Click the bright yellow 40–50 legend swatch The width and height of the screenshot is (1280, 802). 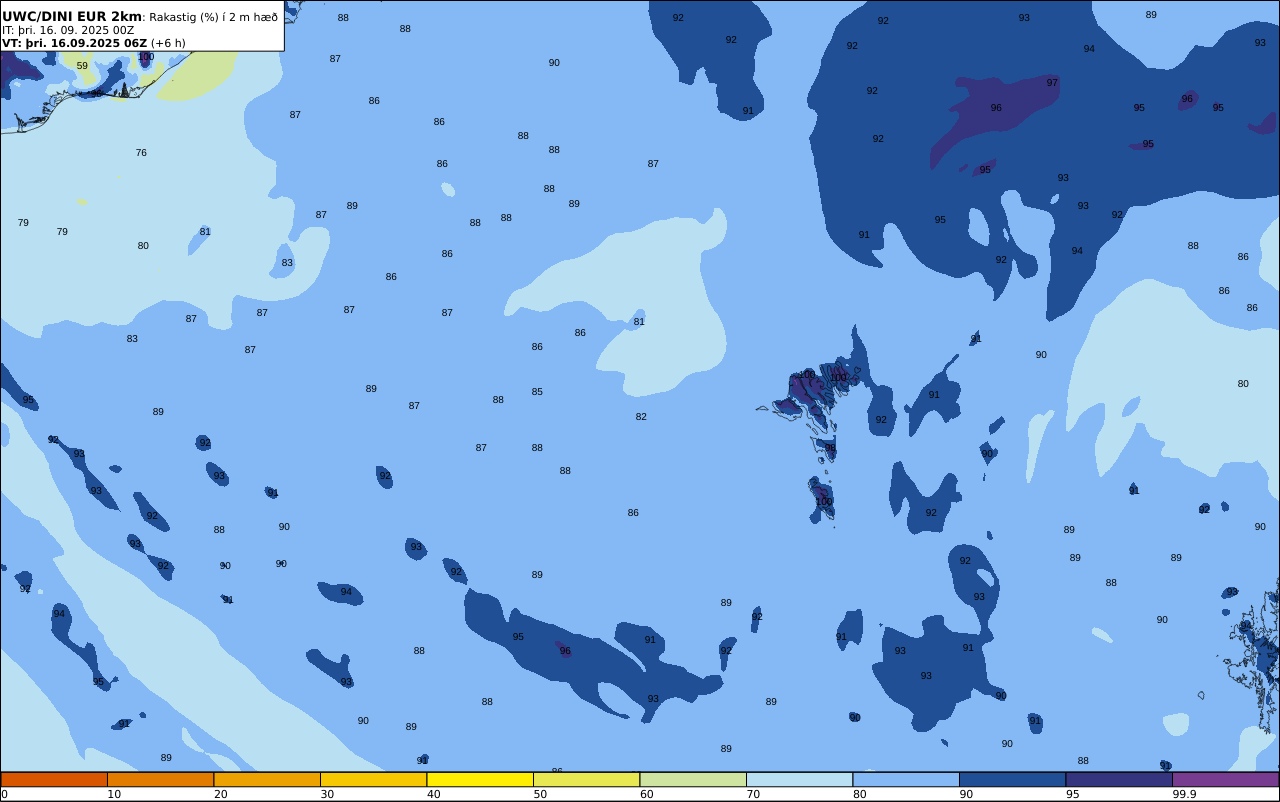click(480, 779)
